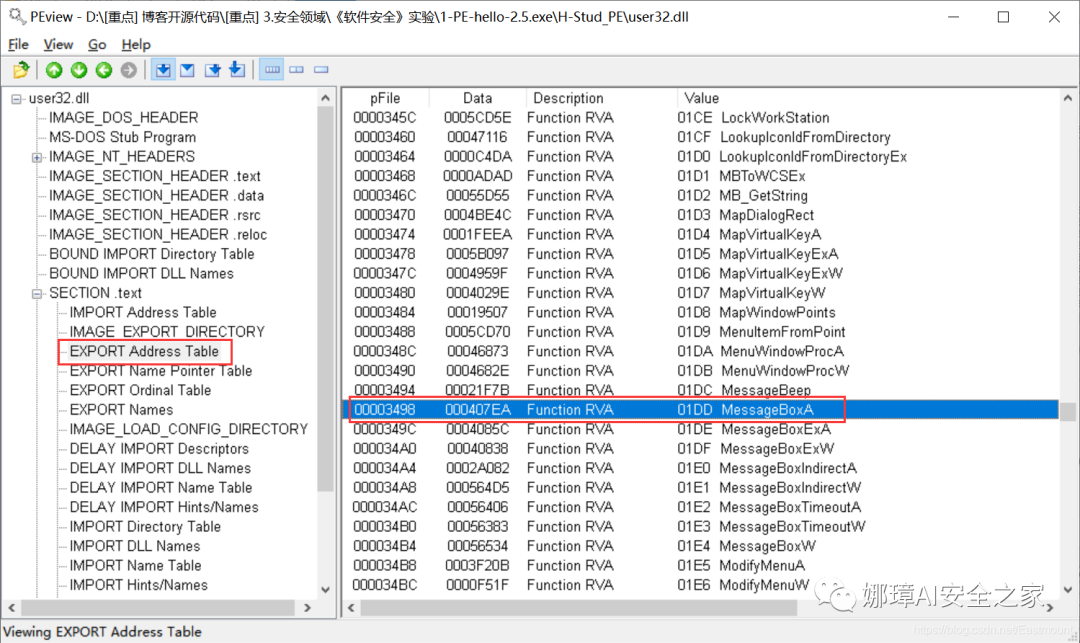This screenshot has width=1080, height=643.
Task: Select BOUND IMPORT Directory Table
Action: [x=152, y=254]
